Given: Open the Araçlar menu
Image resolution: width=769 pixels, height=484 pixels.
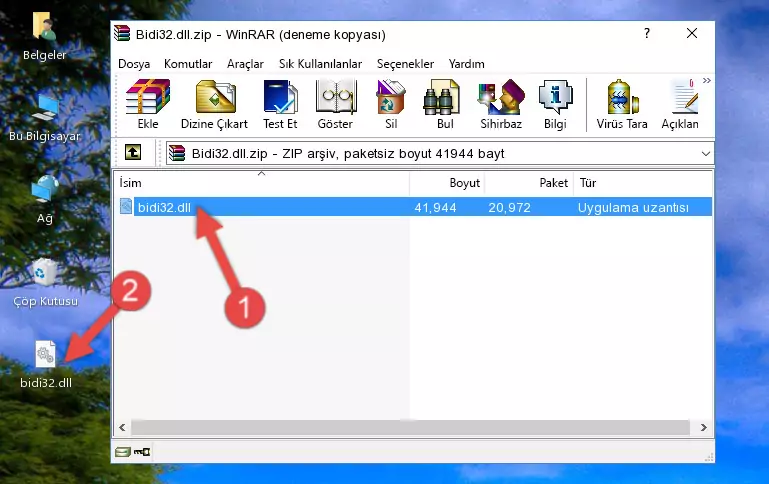Looking at the screenshot, I should 245,64.
